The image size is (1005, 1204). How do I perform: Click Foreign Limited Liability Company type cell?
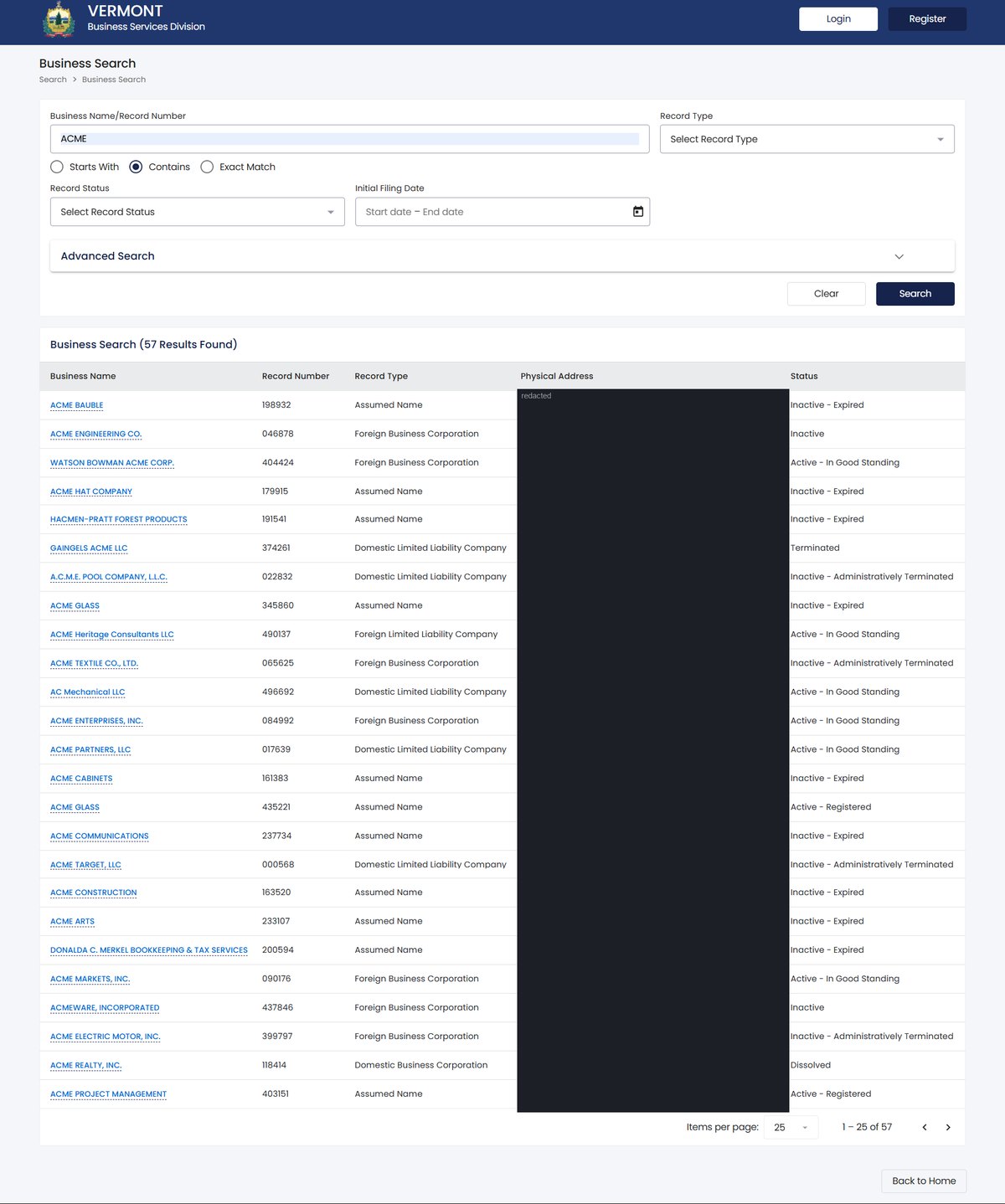(x=426, y=634)
